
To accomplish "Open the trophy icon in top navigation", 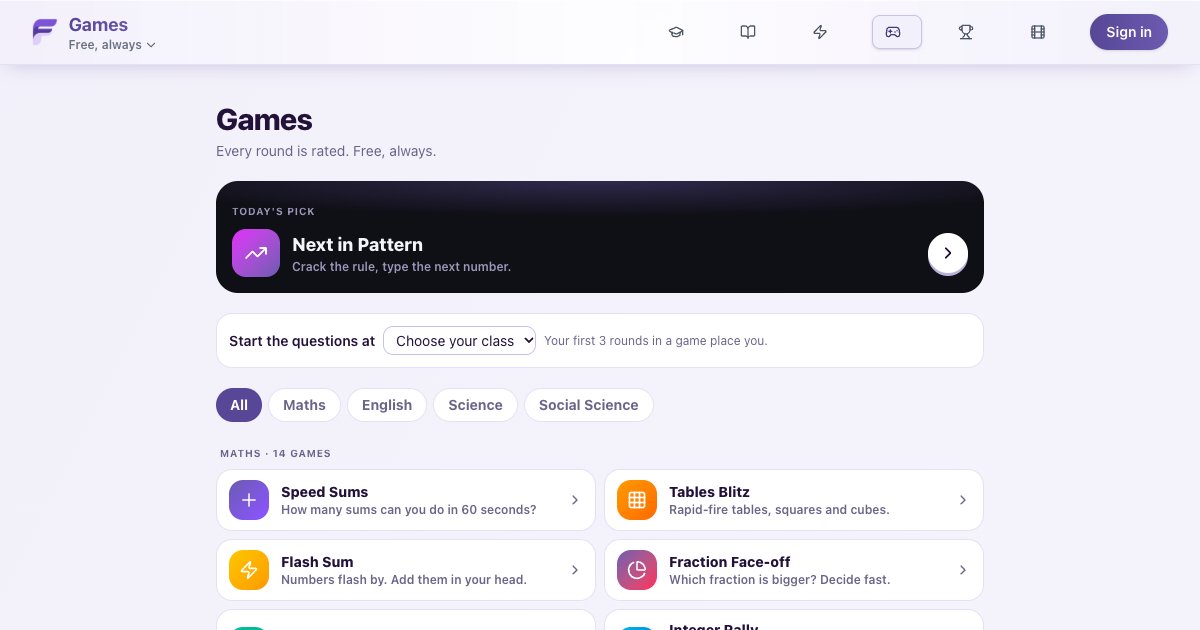I will 966,32.
